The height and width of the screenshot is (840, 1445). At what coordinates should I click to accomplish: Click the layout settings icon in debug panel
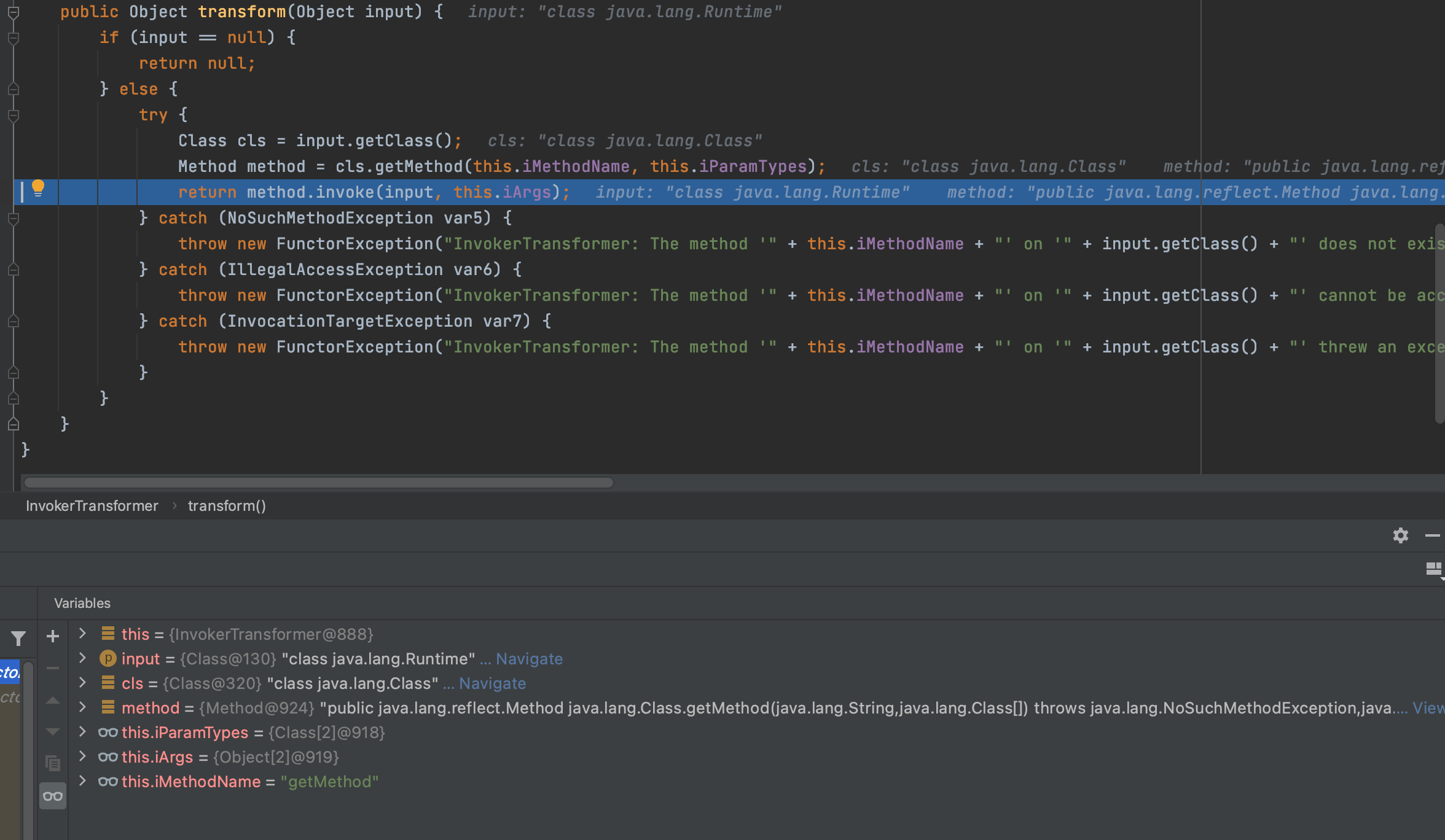1434,570
